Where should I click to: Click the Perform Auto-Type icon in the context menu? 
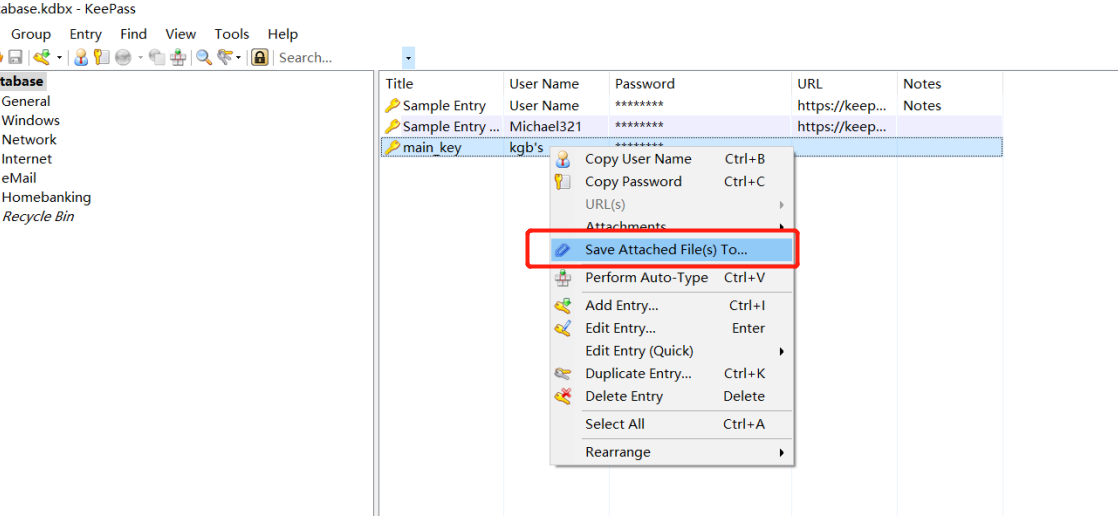point(563,278)
